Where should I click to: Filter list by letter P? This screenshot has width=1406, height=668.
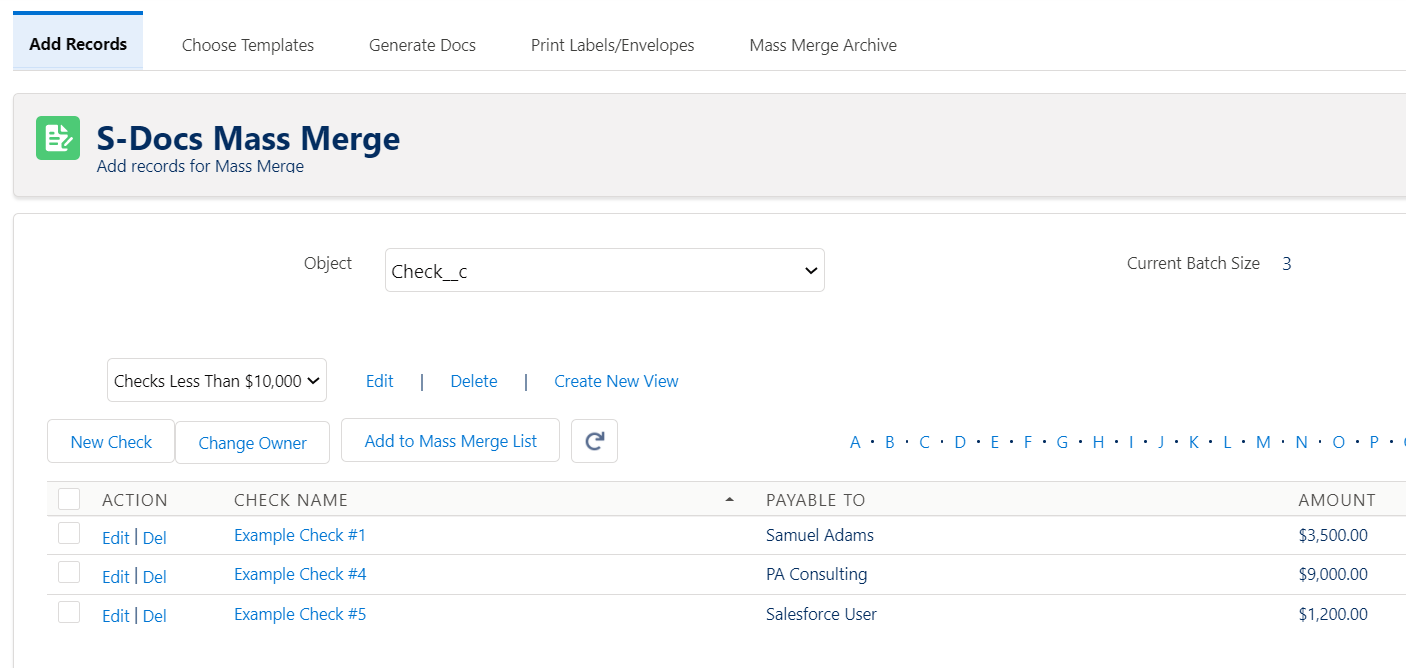1374,442
